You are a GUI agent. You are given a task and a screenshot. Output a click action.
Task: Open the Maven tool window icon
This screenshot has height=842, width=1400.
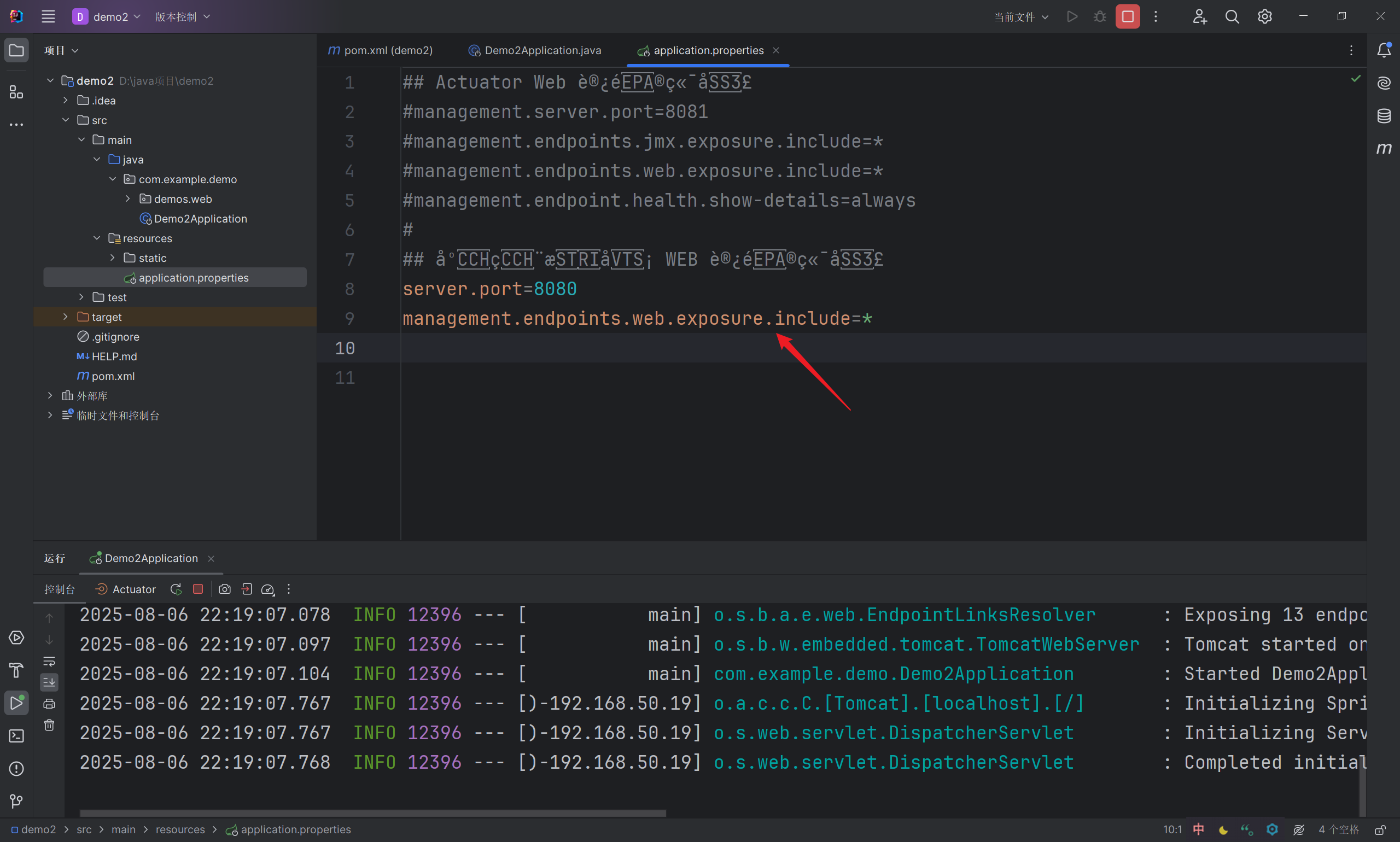coord(1384,149)
